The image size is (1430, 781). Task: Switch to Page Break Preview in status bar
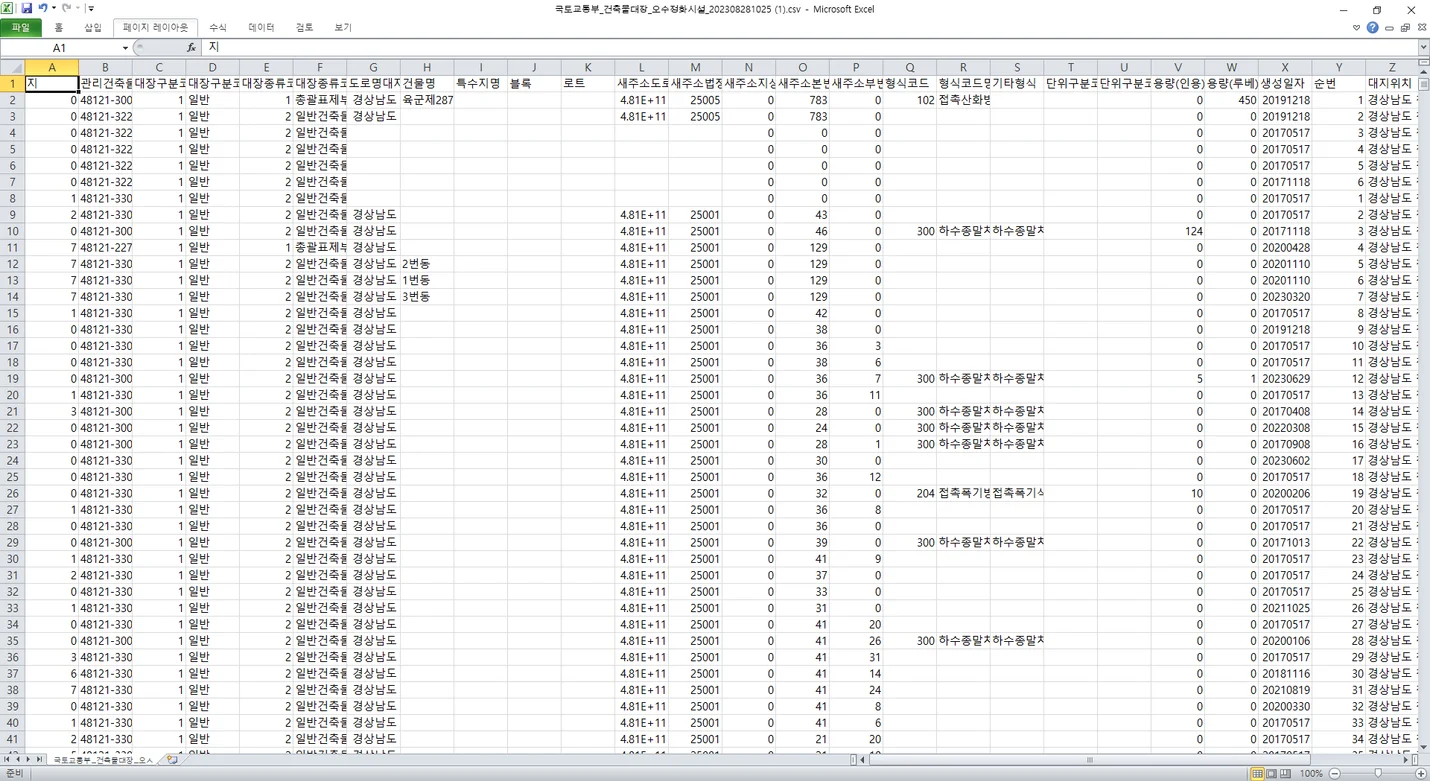(1285, 774)
